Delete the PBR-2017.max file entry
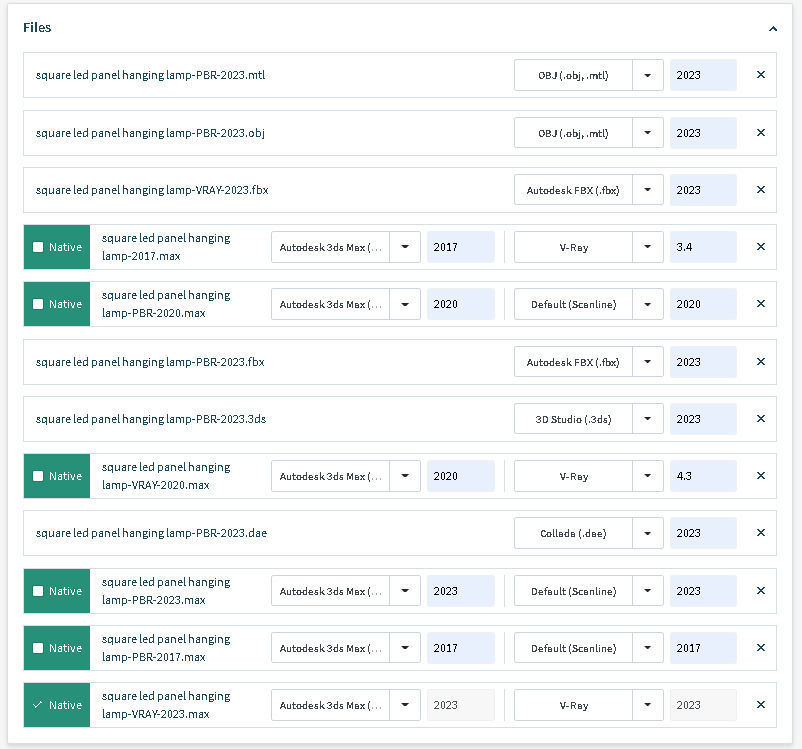 click(760, 648)
